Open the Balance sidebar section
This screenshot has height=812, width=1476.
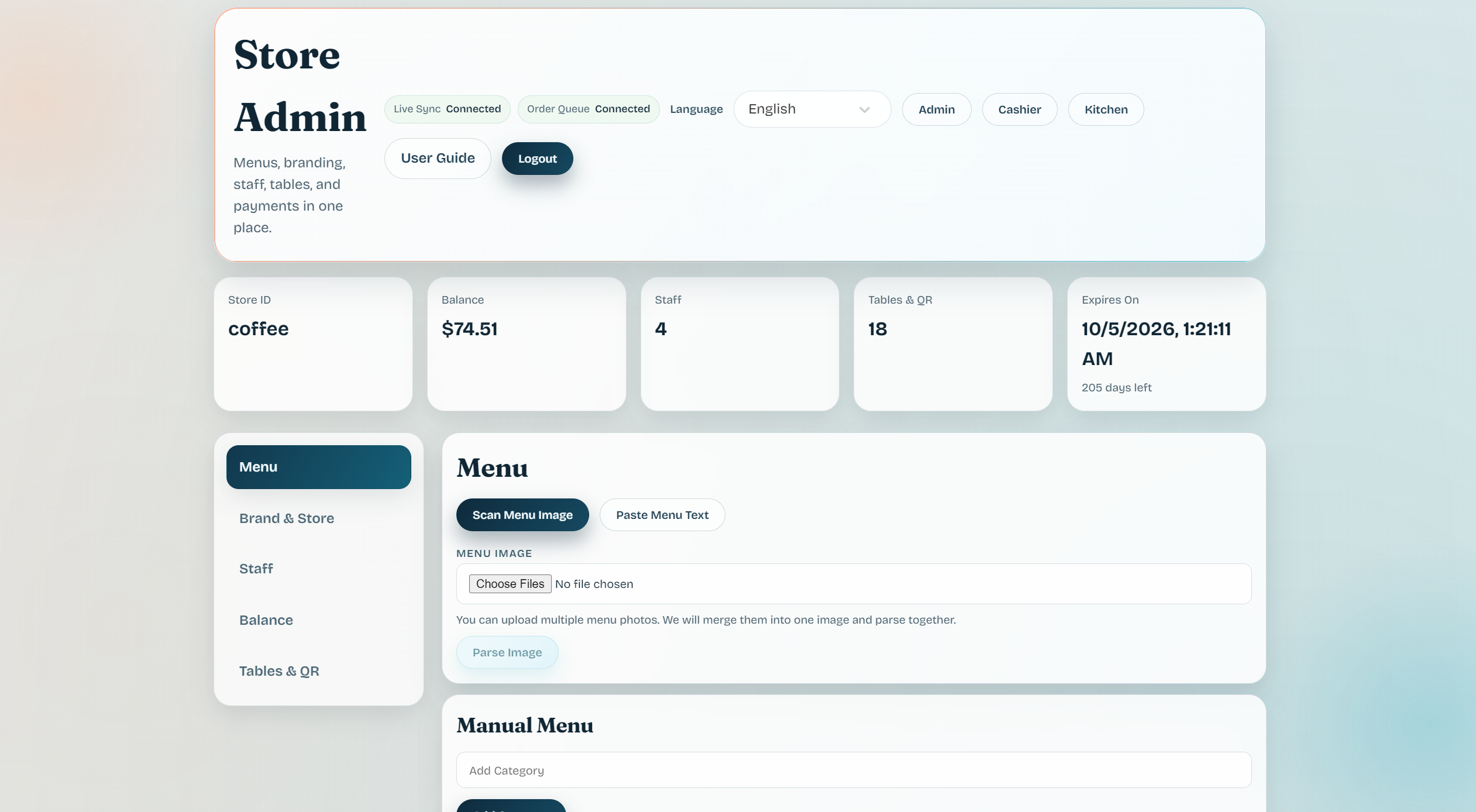pos(318,620)
